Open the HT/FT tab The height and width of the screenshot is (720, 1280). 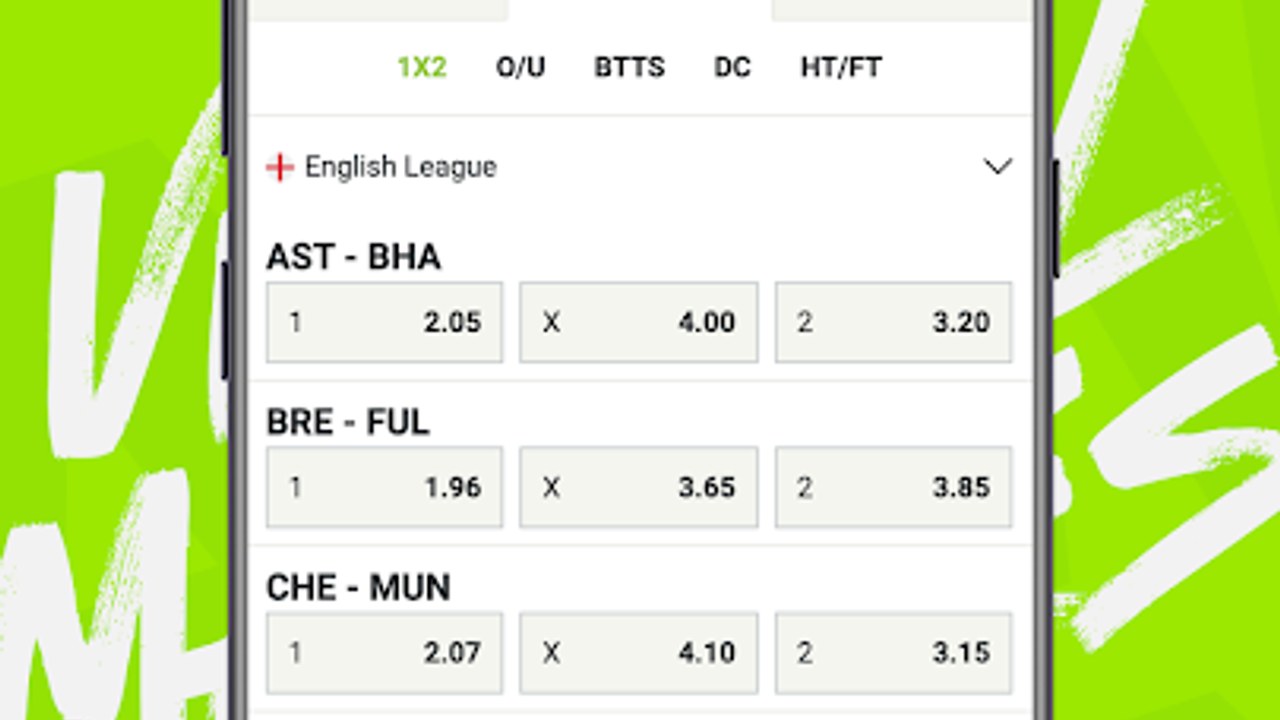click(841, 67)
